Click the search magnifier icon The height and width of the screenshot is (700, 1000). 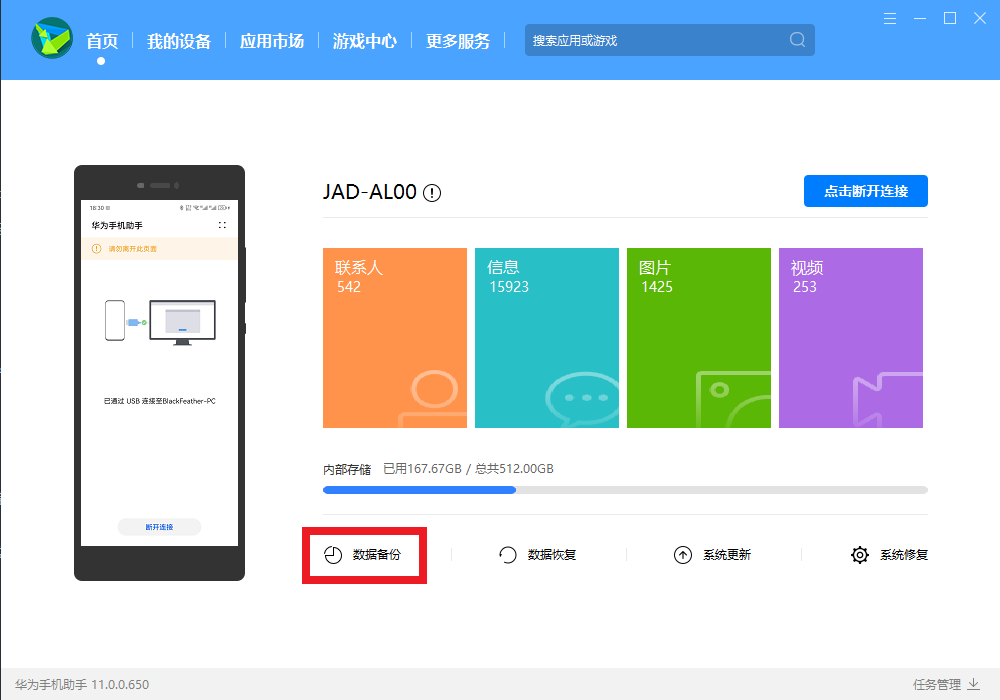point(797,40)
